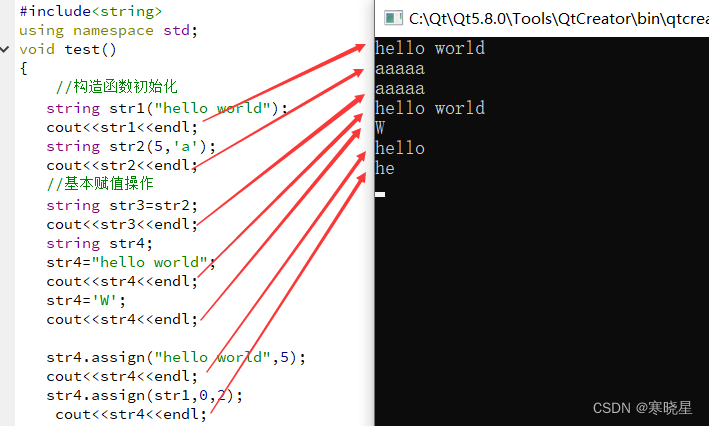Click line 'str4.assign("hello world",5);'
This screenshot has height=426, width=709.
(176, 358)
